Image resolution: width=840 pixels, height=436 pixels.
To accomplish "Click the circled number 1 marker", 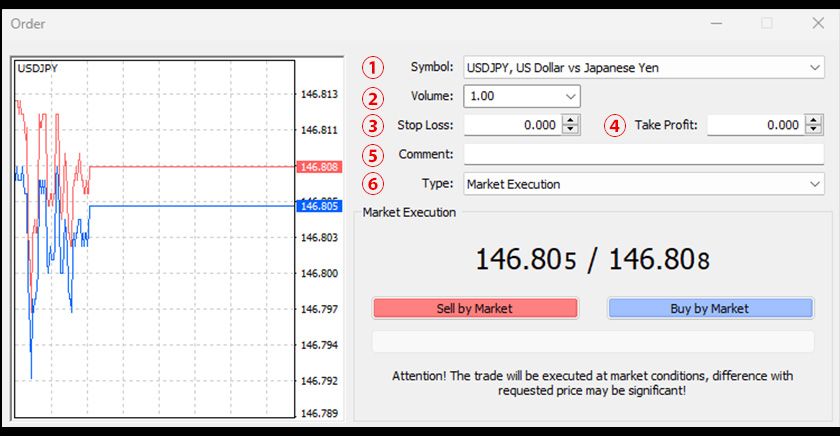I will point(372,68).
